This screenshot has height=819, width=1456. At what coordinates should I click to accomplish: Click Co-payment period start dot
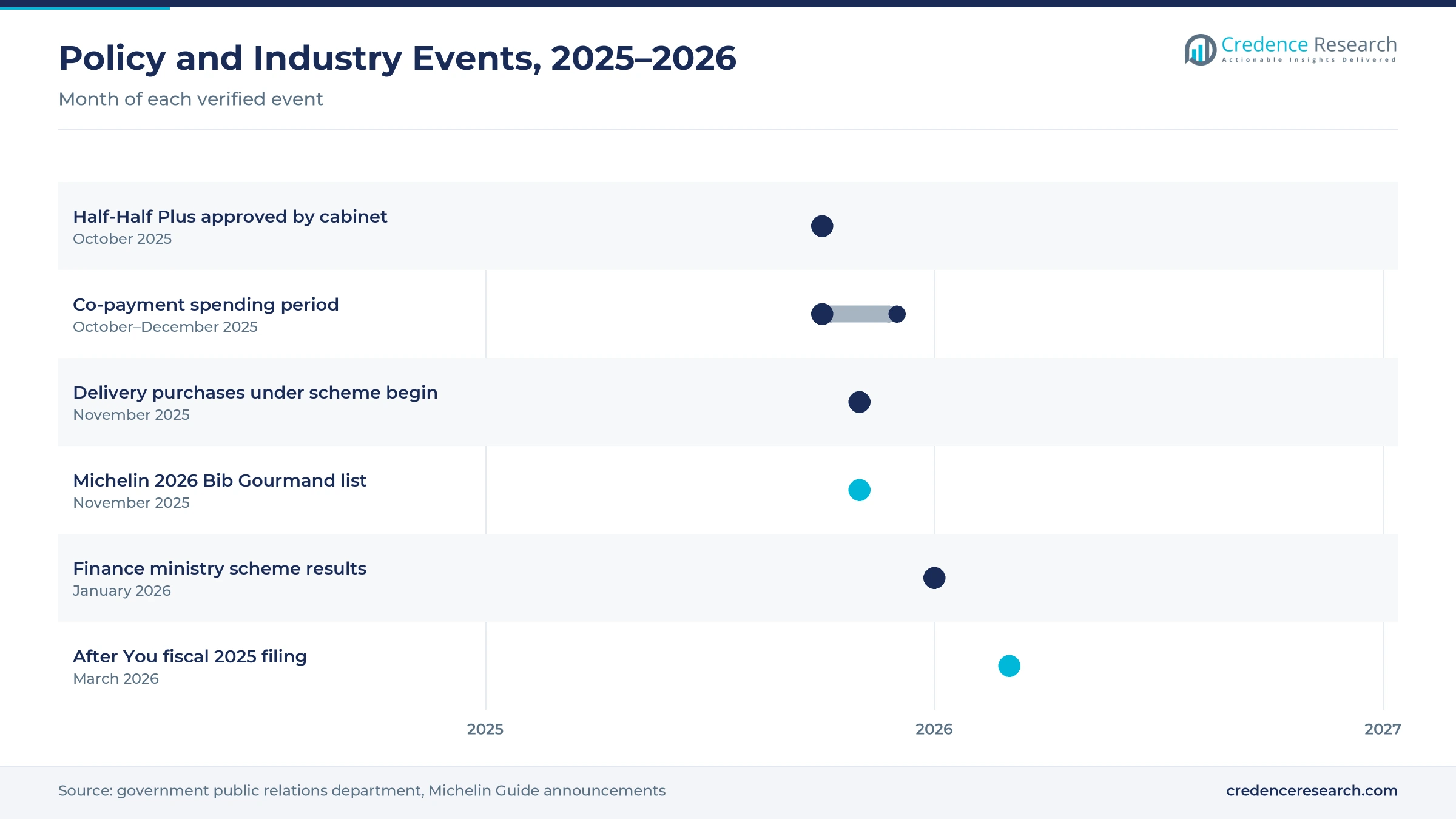[822, 314]
